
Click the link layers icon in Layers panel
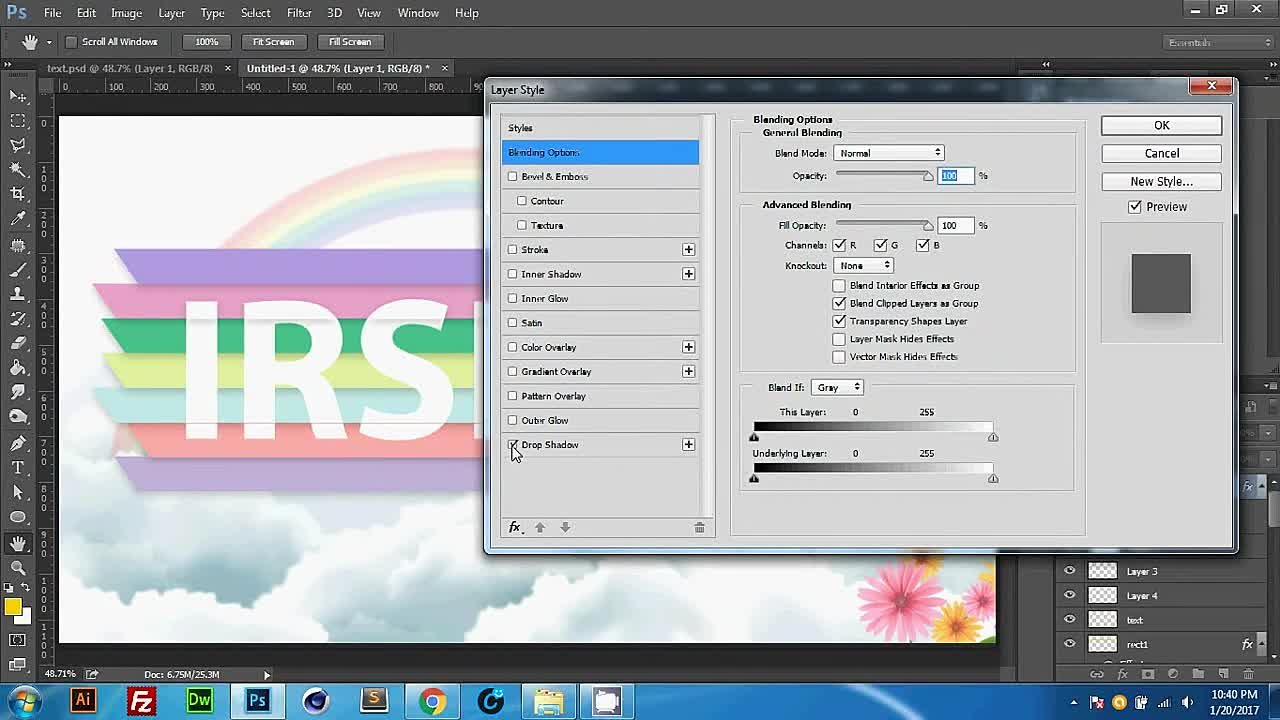point(1097,675)
